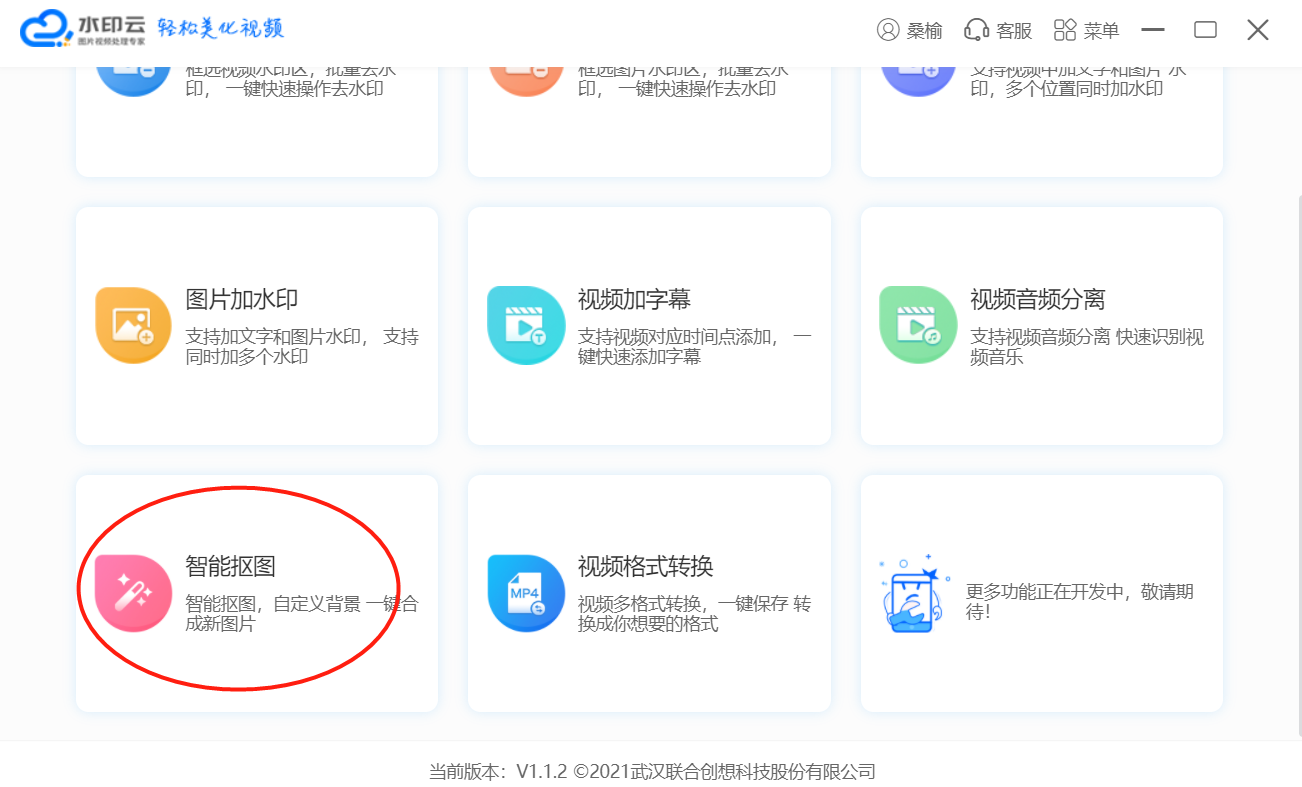1302x787 pixels.
Task: Click the 更多功能 illustration icon
Action: [x=914, y=593]
